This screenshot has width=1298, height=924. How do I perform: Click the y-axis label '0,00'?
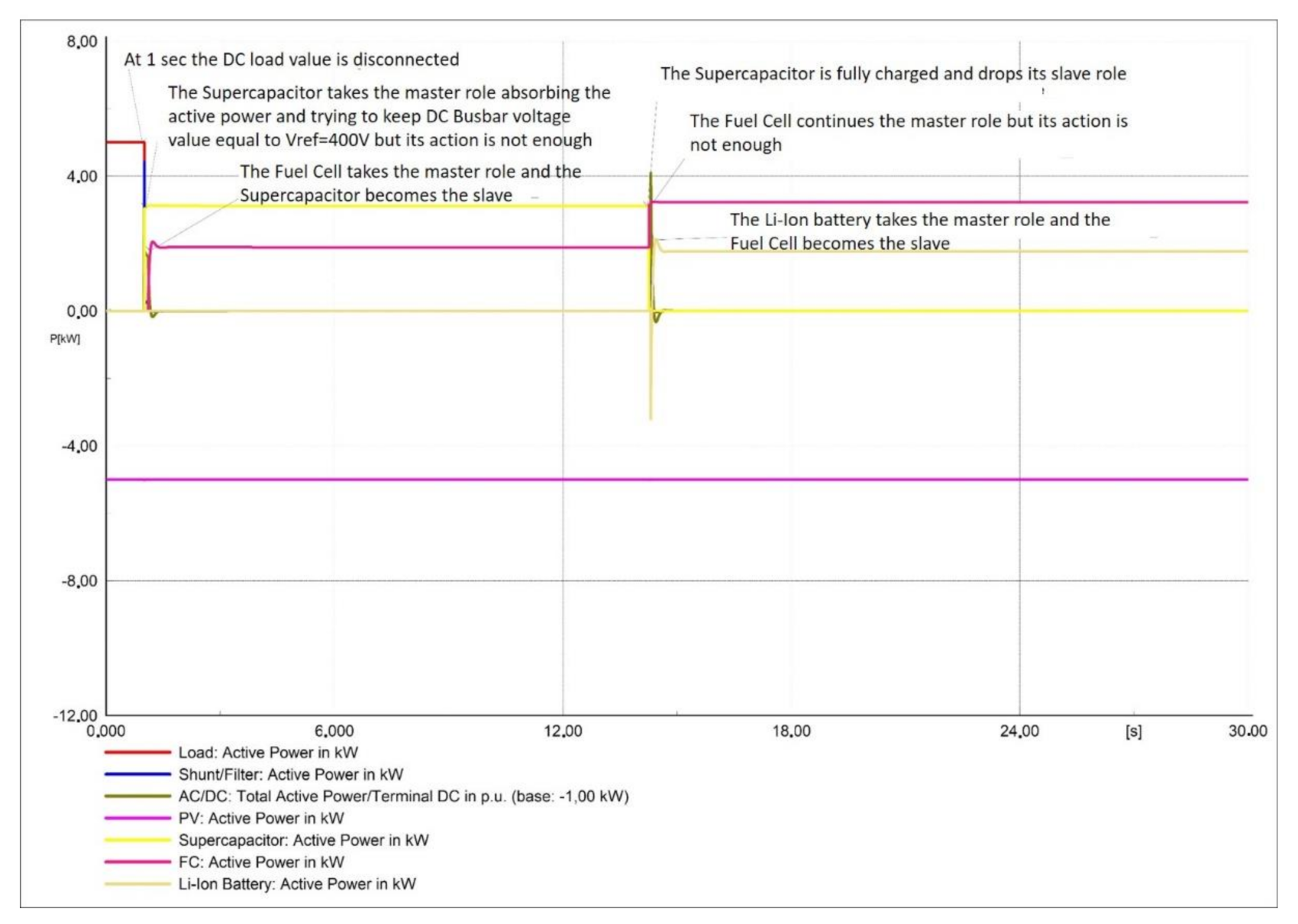pos(82,312)
